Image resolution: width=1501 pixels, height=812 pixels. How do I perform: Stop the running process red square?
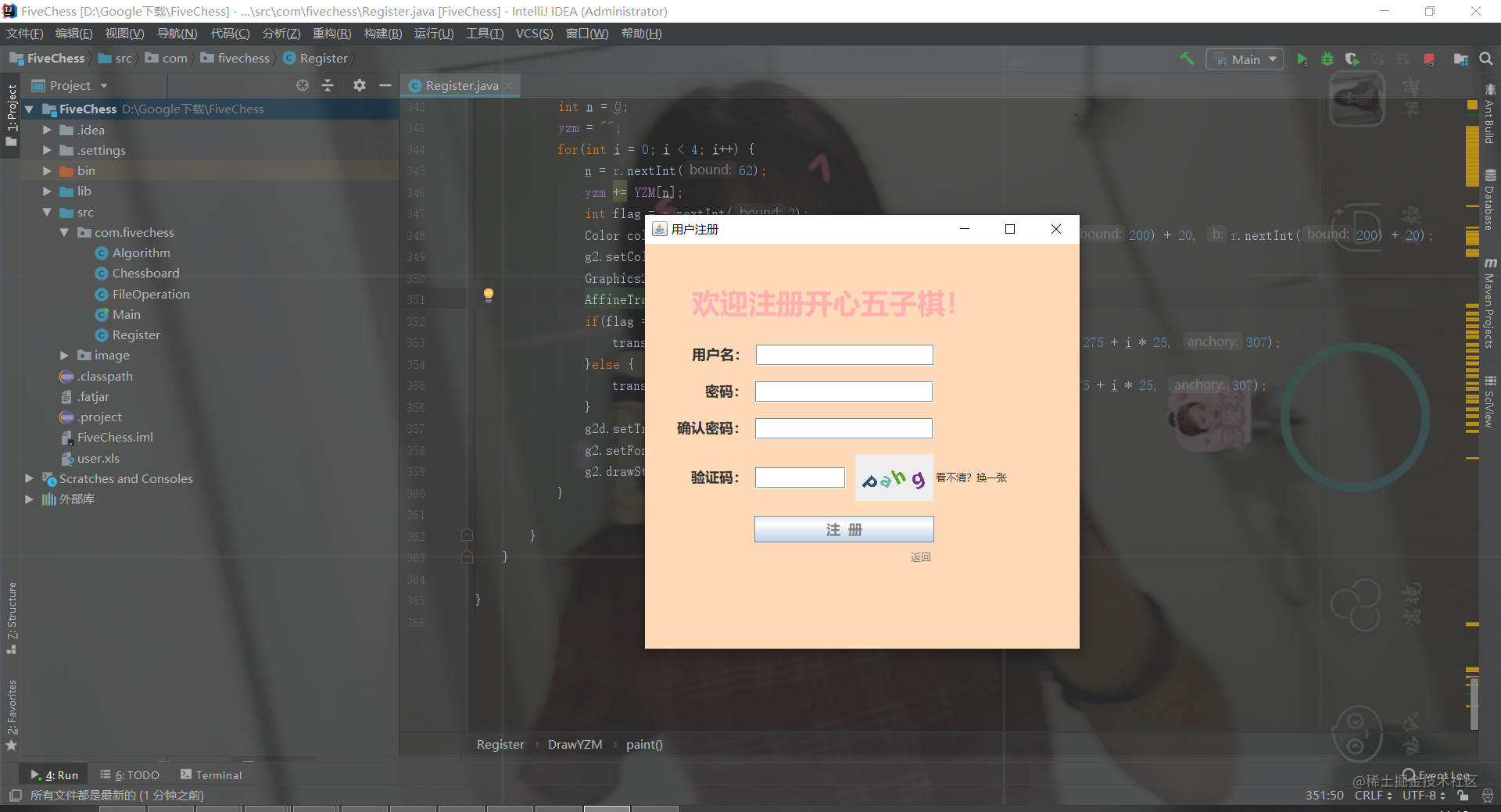[1429, 59]
